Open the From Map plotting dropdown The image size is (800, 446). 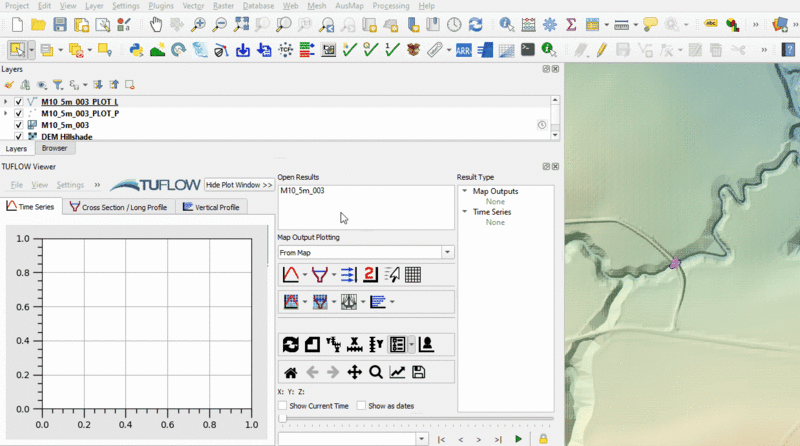[x=447, y=253]
